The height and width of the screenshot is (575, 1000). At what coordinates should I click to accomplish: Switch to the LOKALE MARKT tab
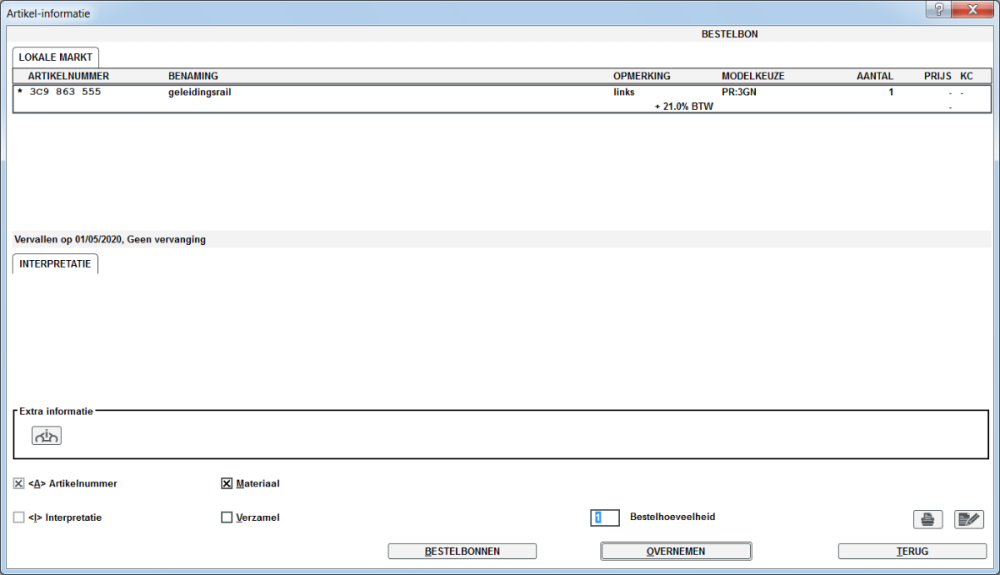coord(55,57)
